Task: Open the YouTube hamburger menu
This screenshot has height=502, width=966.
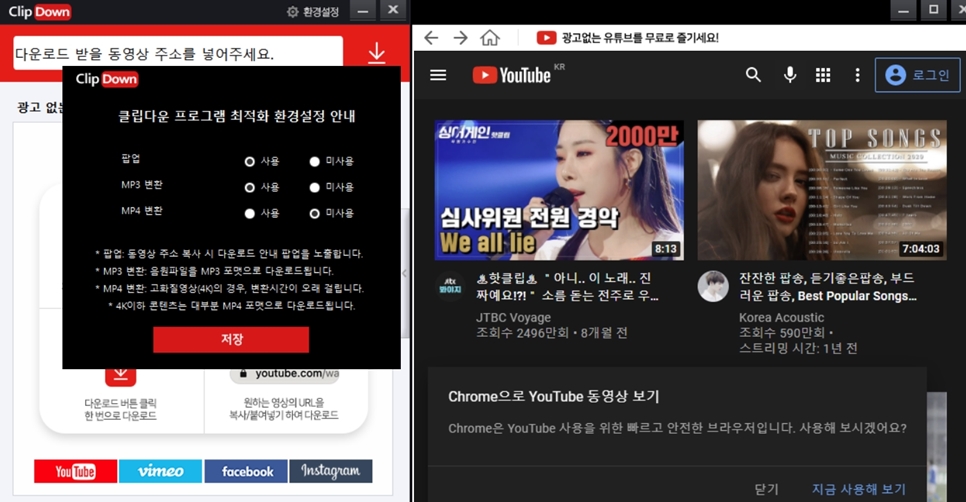Action: (438, 75)
